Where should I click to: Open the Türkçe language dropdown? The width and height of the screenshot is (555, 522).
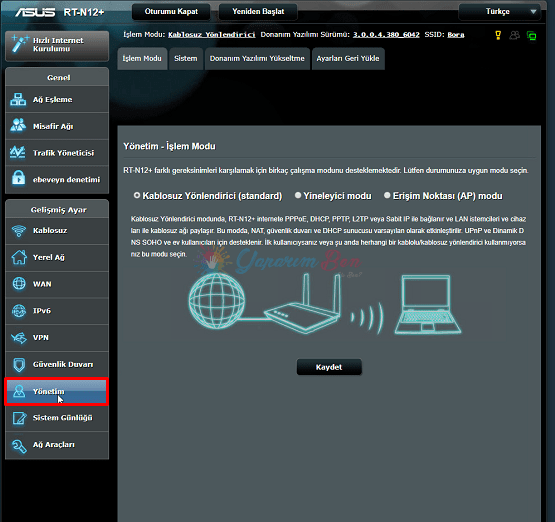click(499, 12)
